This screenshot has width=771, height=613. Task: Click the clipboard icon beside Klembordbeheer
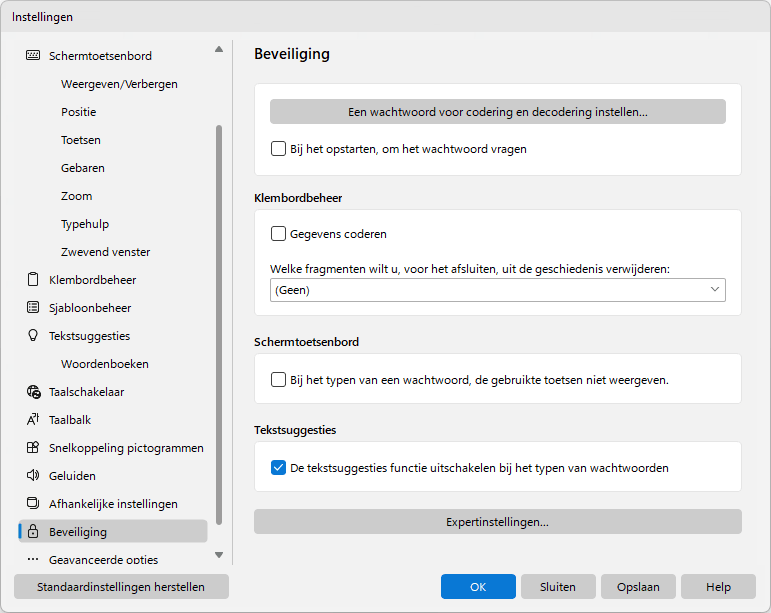[x=33, y=279]
